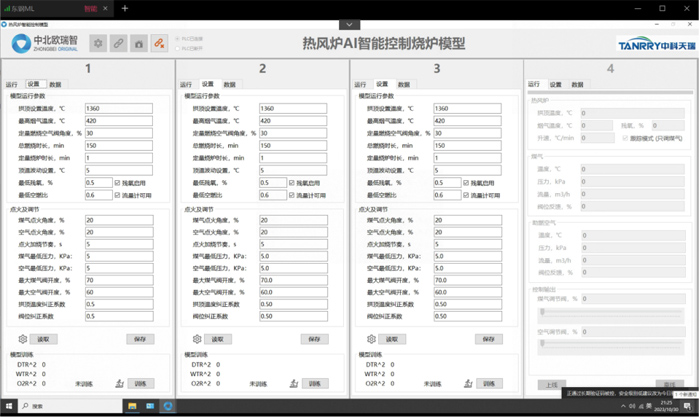The height and width of the screenshot is (417, 700).
Task: Switch to 运行 tab in panel 1
Action: click(12, 85)
